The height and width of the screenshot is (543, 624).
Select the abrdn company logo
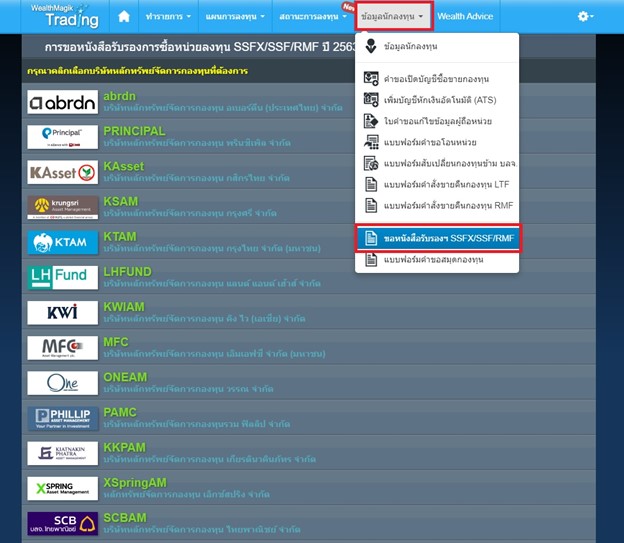click(x=62, y=102)
